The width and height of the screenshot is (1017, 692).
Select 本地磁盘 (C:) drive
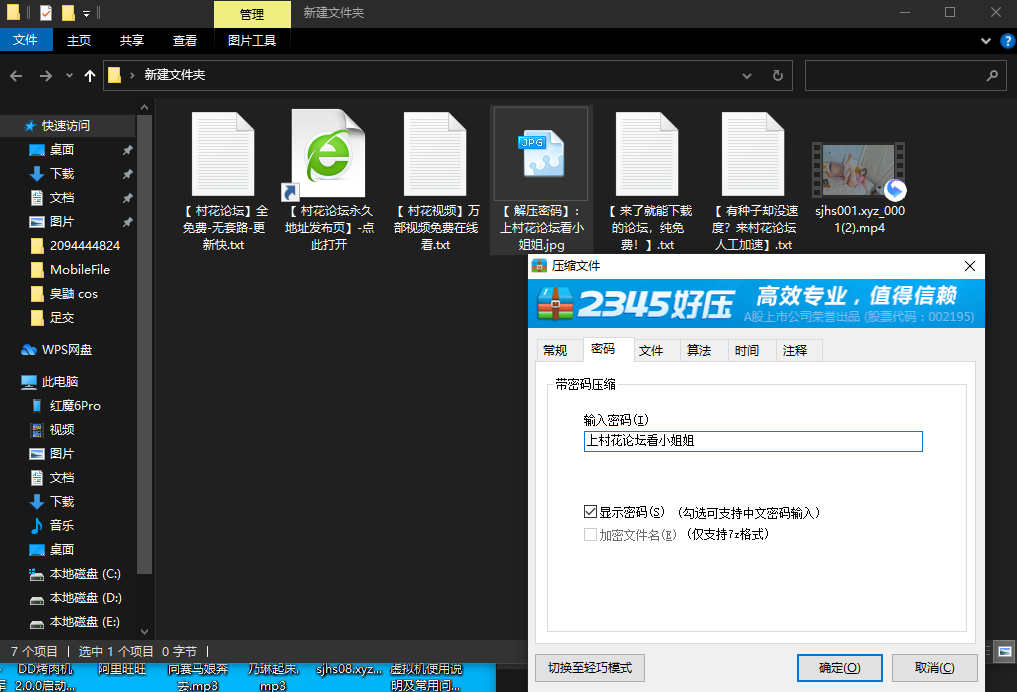[84, 574]
